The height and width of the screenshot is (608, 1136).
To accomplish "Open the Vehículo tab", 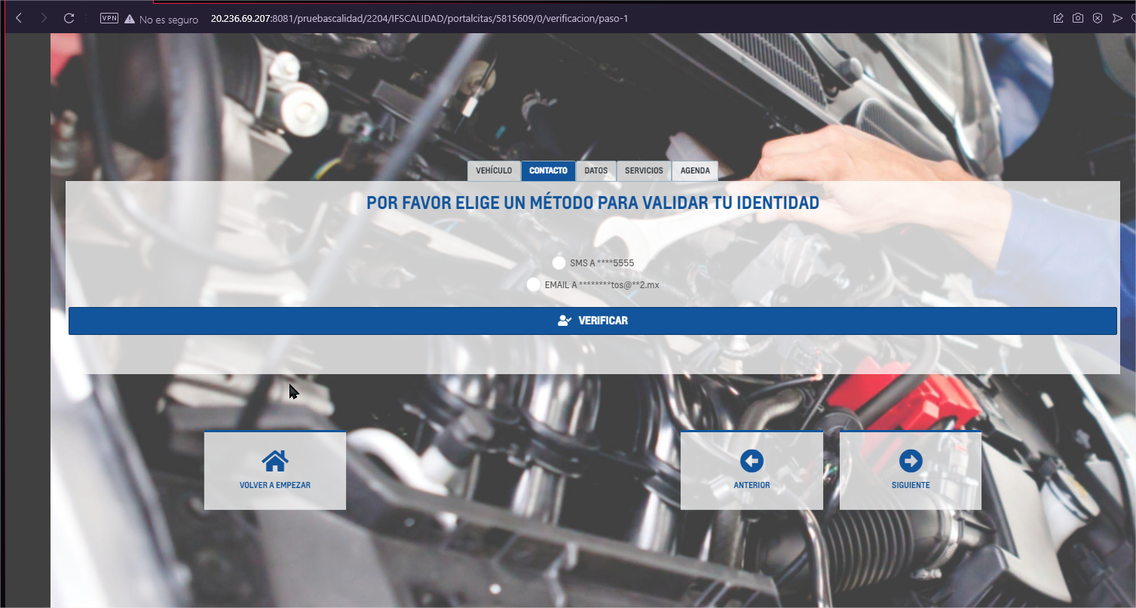I will pyautogui.click(x=494, y=170).
